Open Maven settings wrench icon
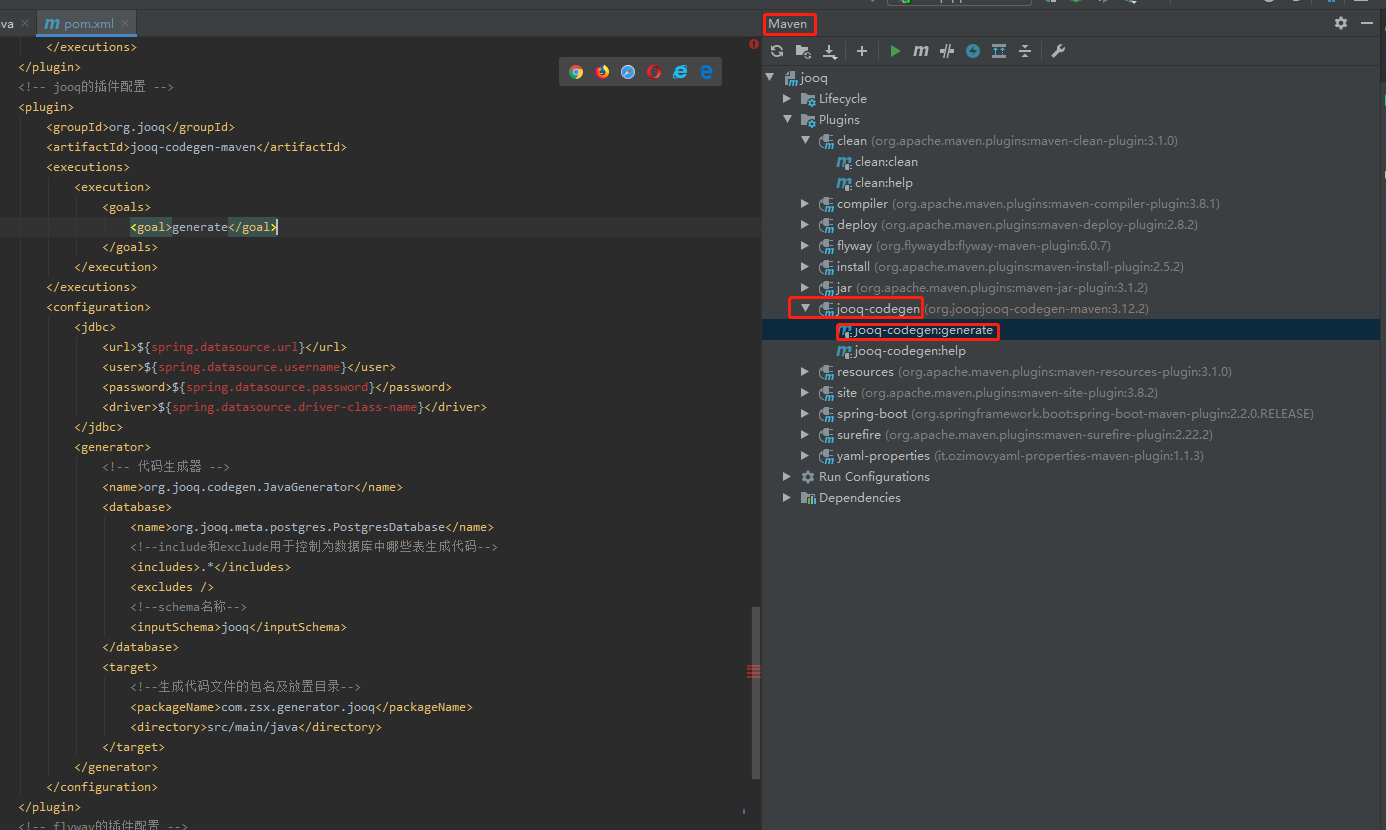This screenshot has height=830, width=1386. tap(1058, 51)
